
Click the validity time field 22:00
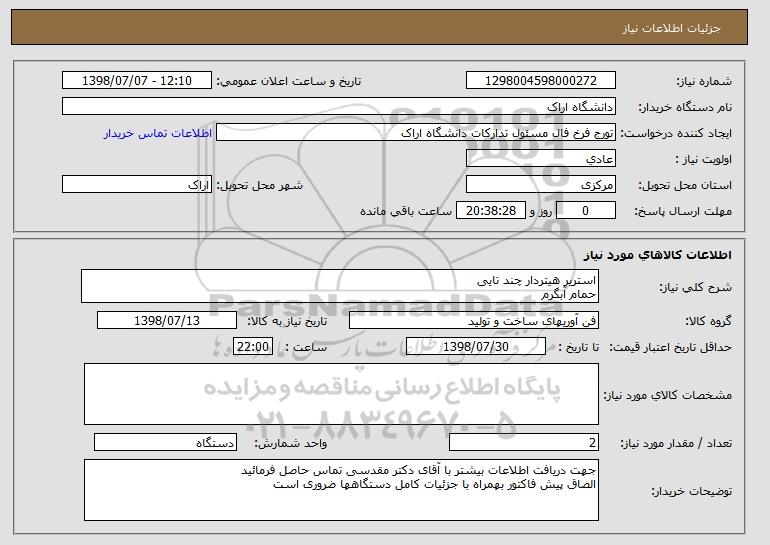click(253, 347)
